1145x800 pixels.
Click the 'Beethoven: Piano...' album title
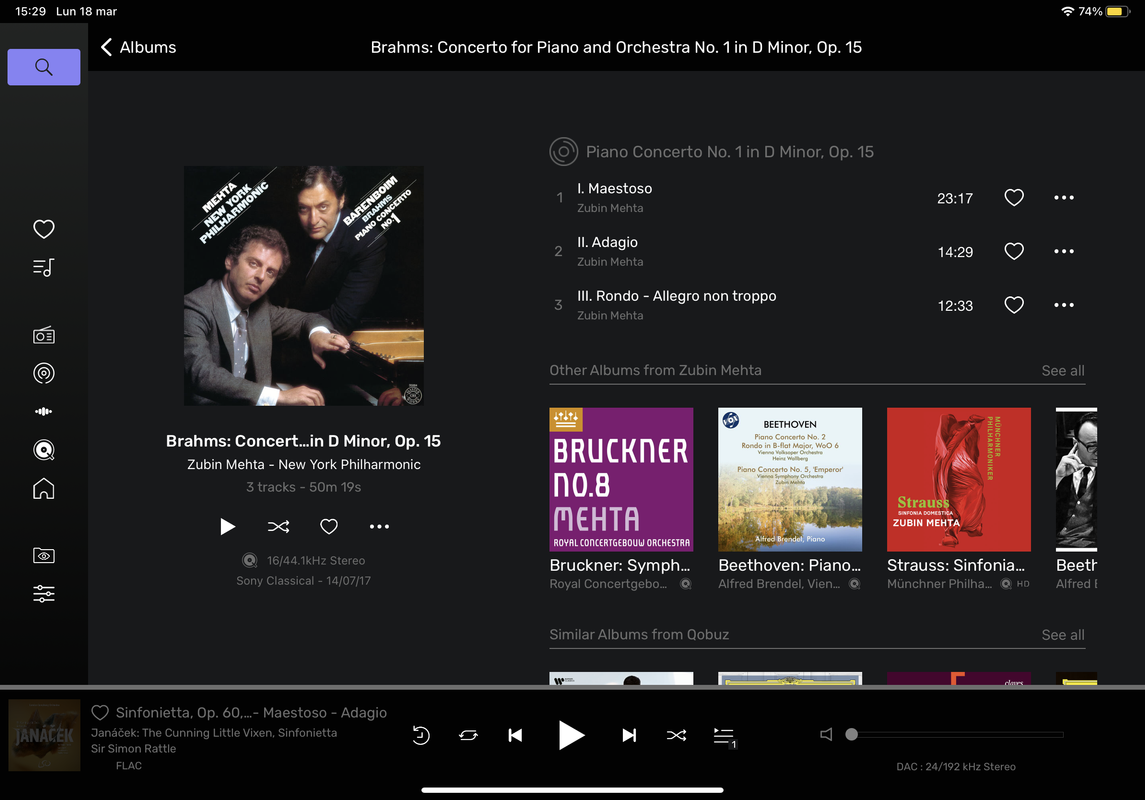coord(789,566)
